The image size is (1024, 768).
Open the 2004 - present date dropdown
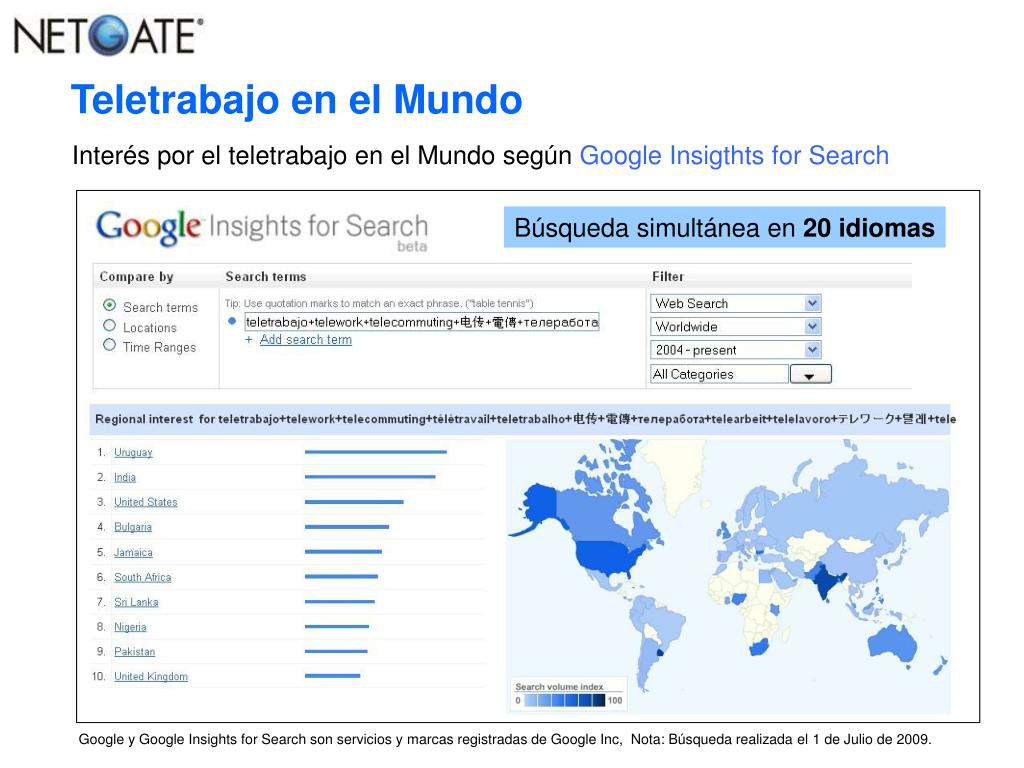[x=735, y=350]
